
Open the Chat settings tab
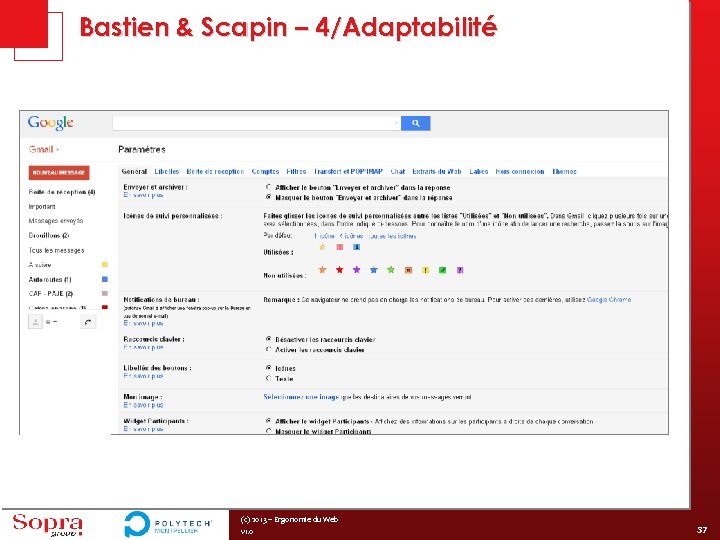click(398, 171)
